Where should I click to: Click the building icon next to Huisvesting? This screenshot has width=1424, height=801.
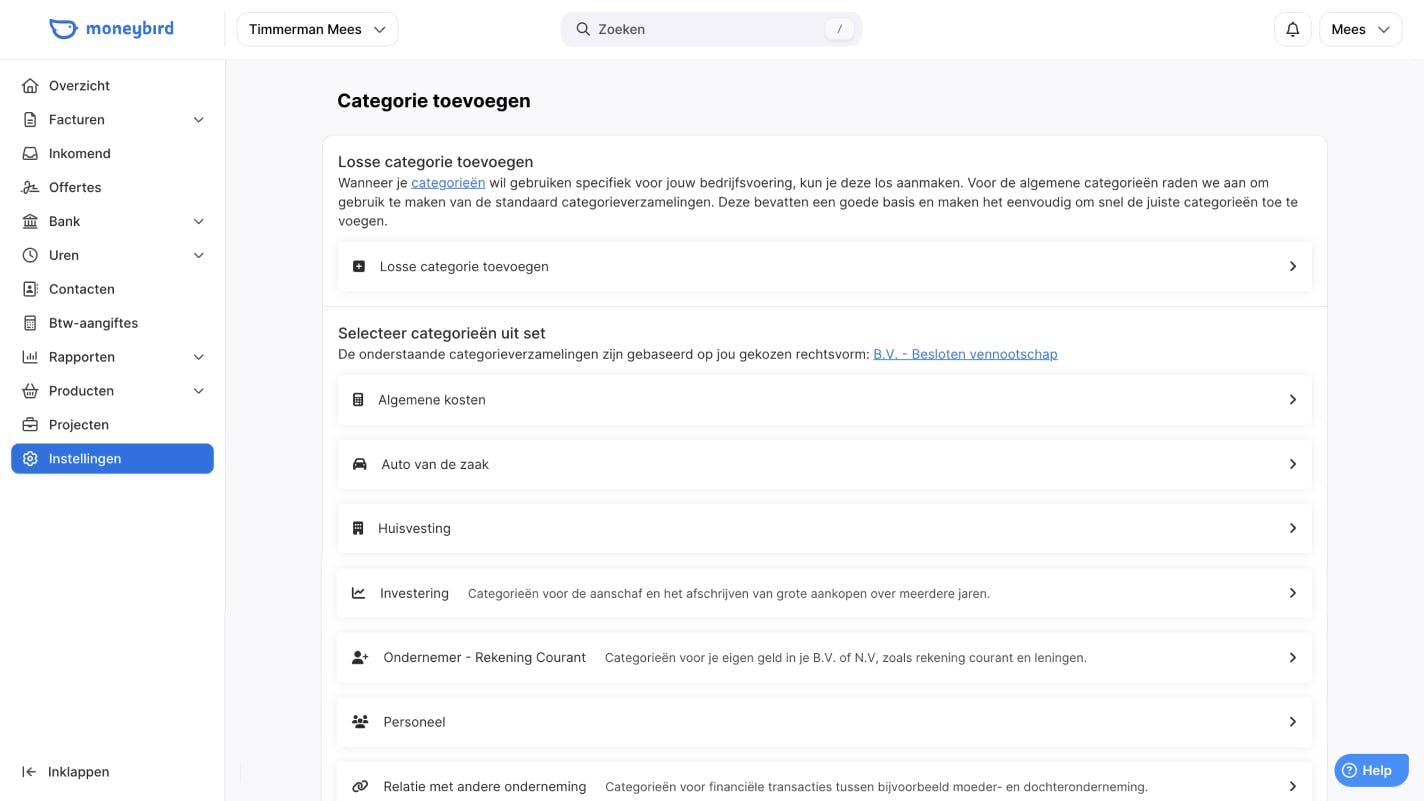(358, 528)
